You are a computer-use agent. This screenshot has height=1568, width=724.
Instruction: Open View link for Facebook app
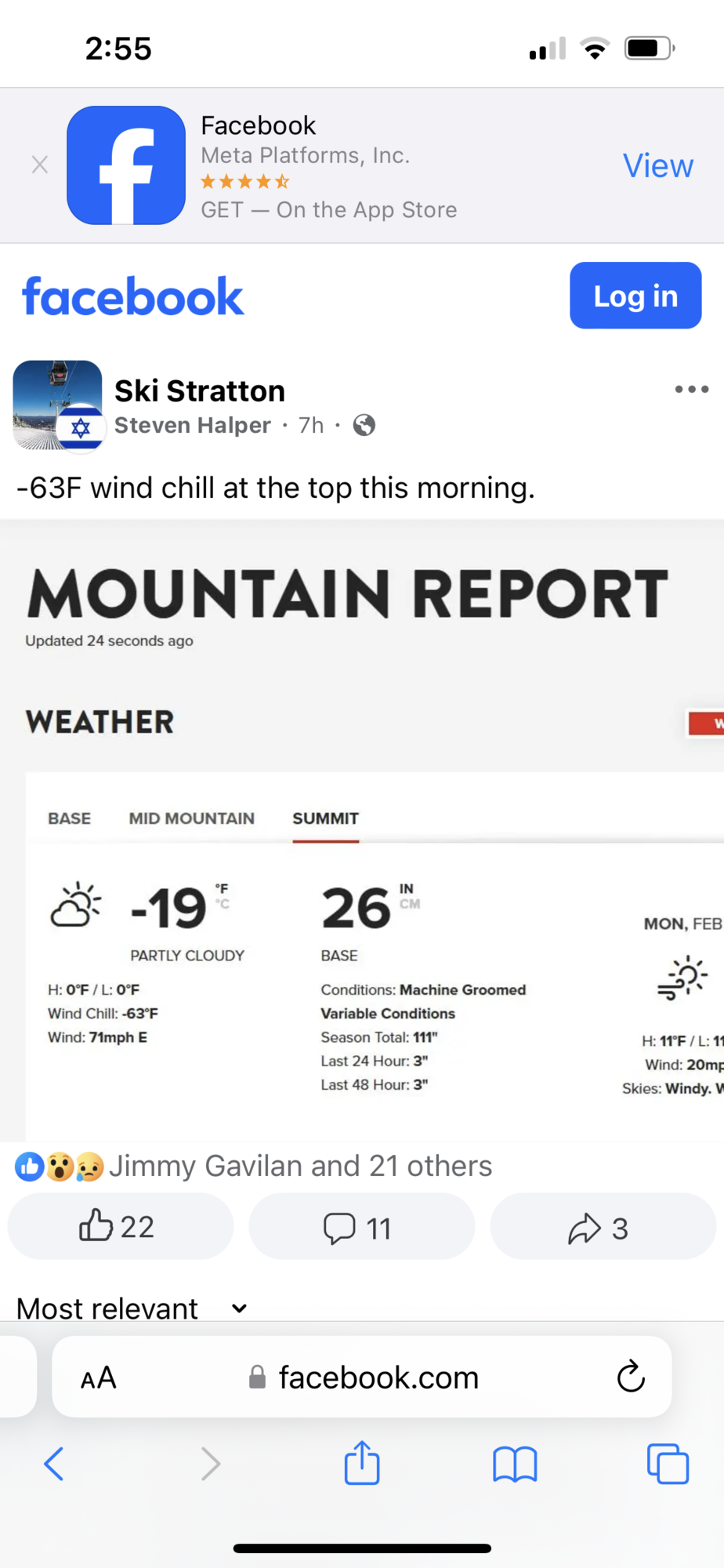point(658,165)
